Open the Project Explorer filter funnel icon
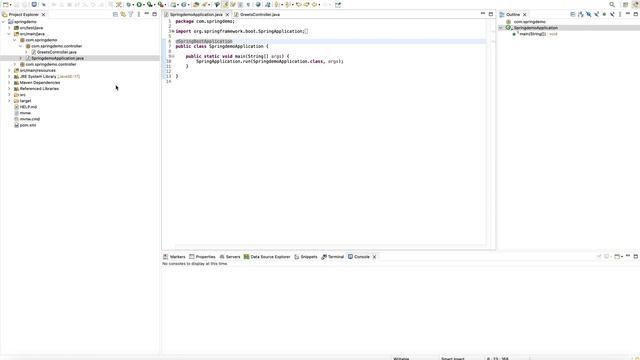This screenshot has height=360, width=640. coord(131,14)
